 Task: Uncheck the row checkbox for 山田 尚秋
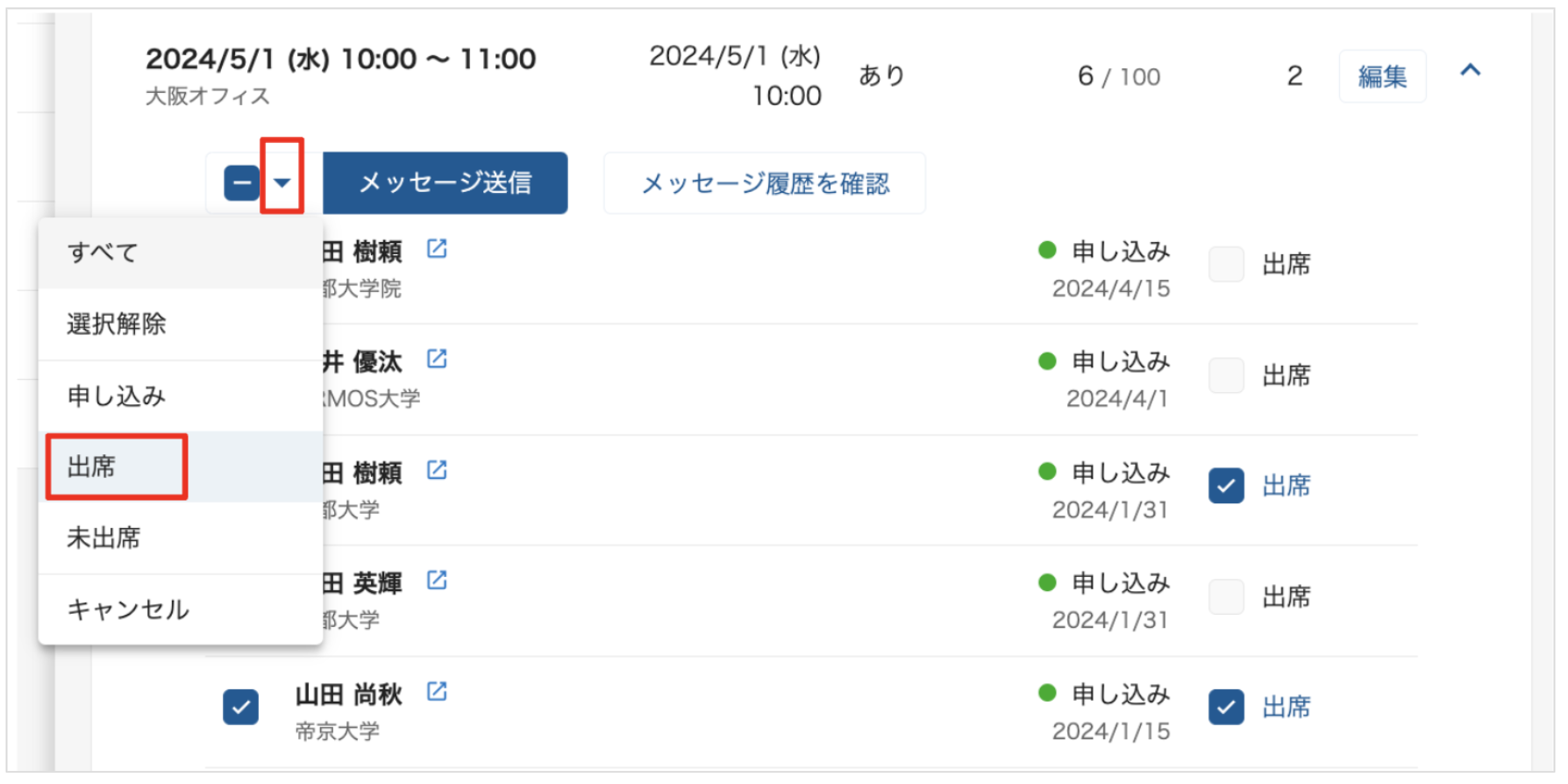tap(241, 707)
